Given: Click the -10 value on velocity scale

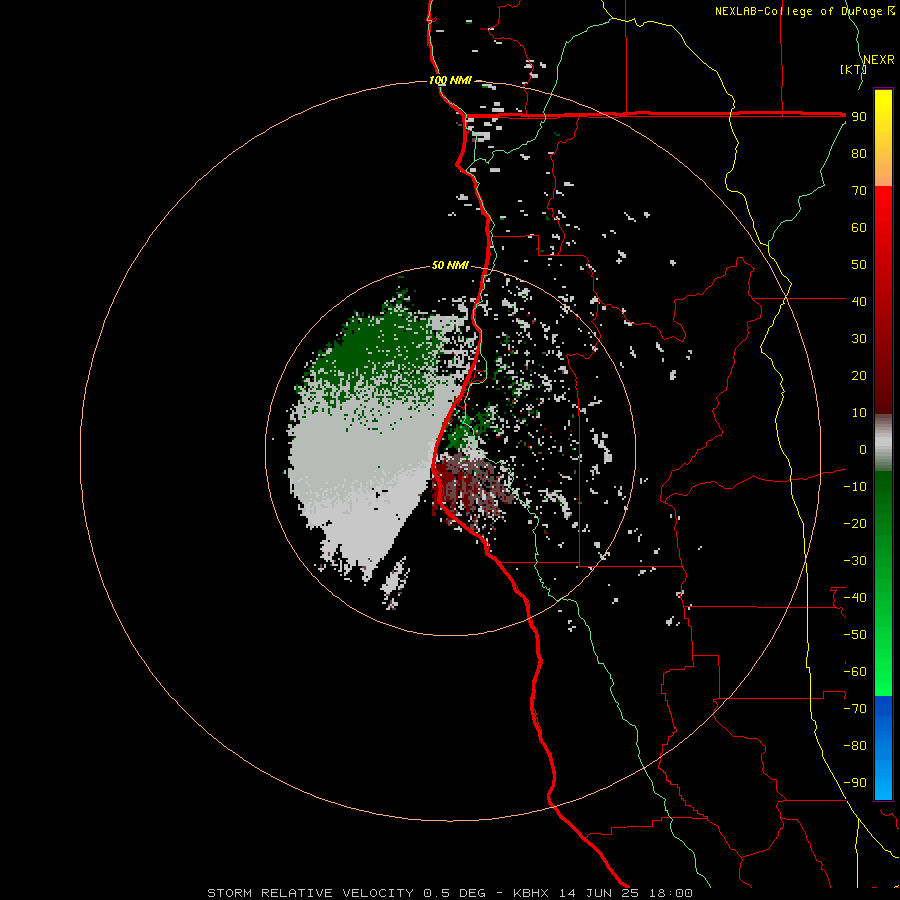Looking at the screenshot, I should click(x=855, y=487).
